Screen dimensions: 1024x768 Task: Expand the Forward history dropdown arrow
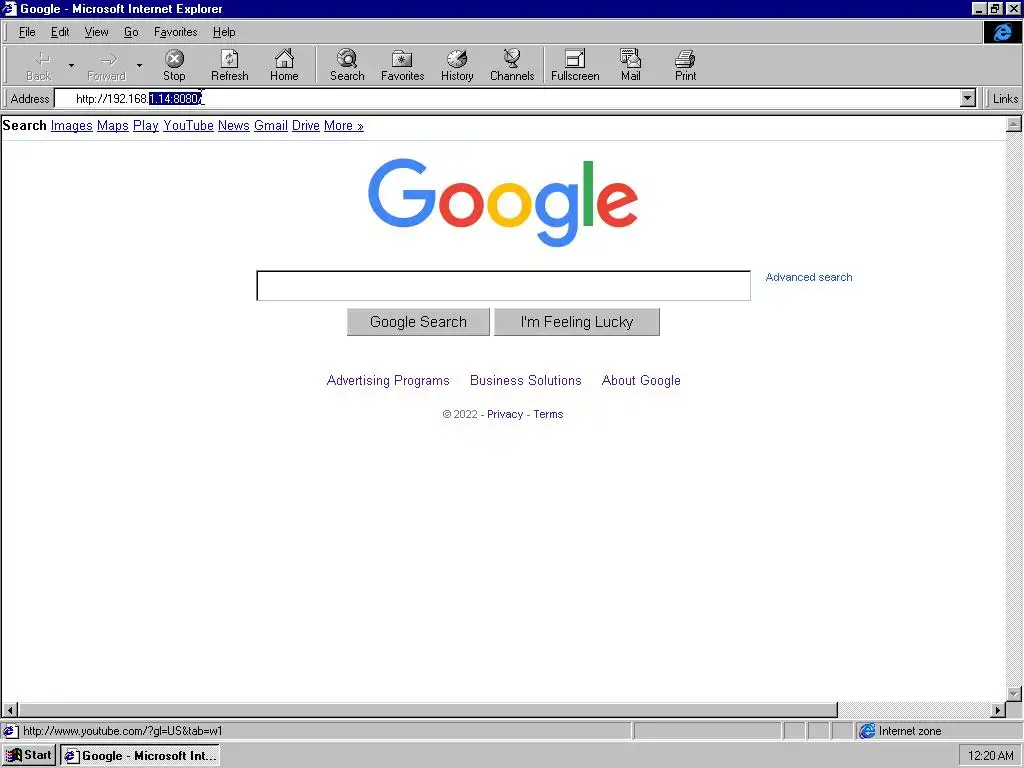(139, 65)
